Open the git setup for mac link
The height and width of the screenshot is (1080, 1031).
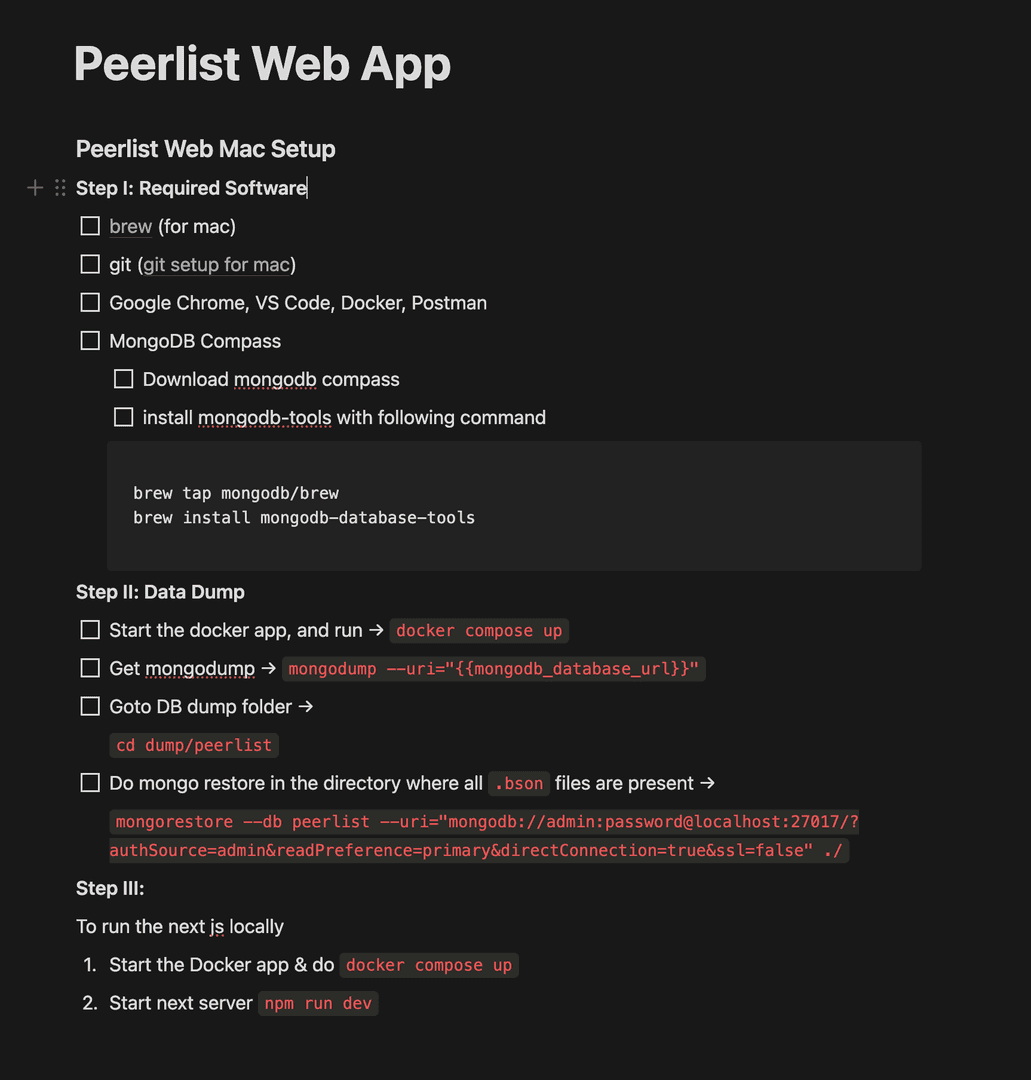(216, 265)
